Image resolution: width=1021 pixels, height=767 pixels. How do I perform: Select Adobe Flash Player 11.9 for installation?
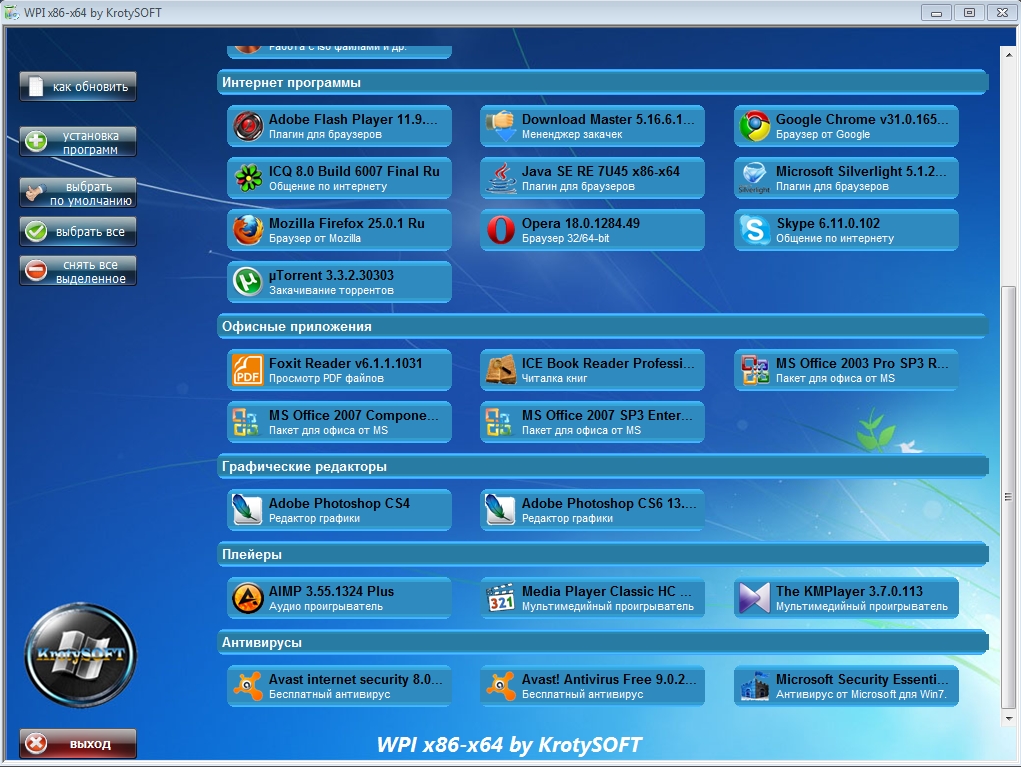pos(339,126)
